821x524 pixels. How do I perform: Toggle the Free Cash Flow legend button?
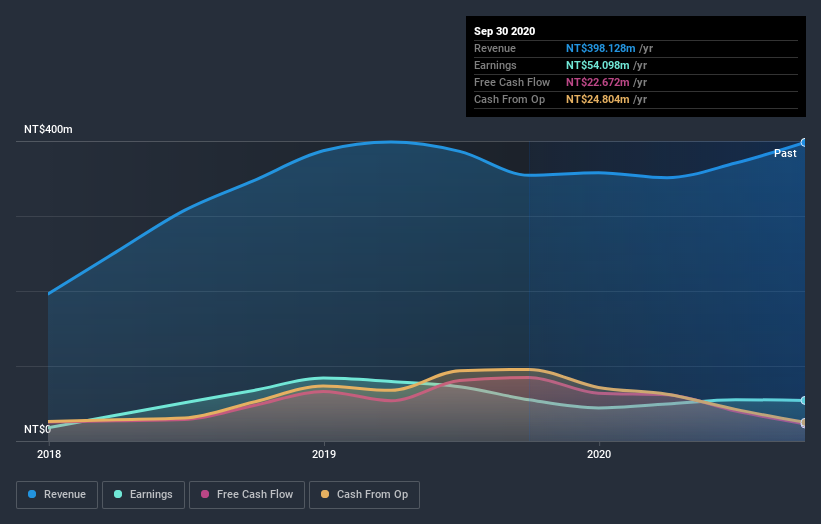(x=247, y=495)
